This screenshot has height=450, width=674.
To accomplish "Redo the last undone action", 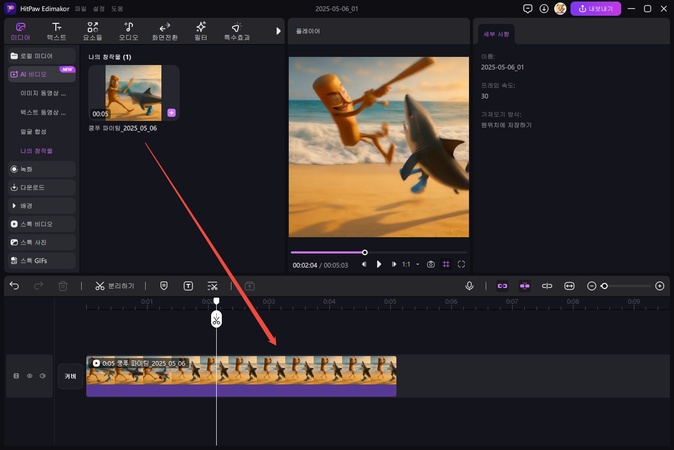I will pyautogui.click(x=38, y=286).
